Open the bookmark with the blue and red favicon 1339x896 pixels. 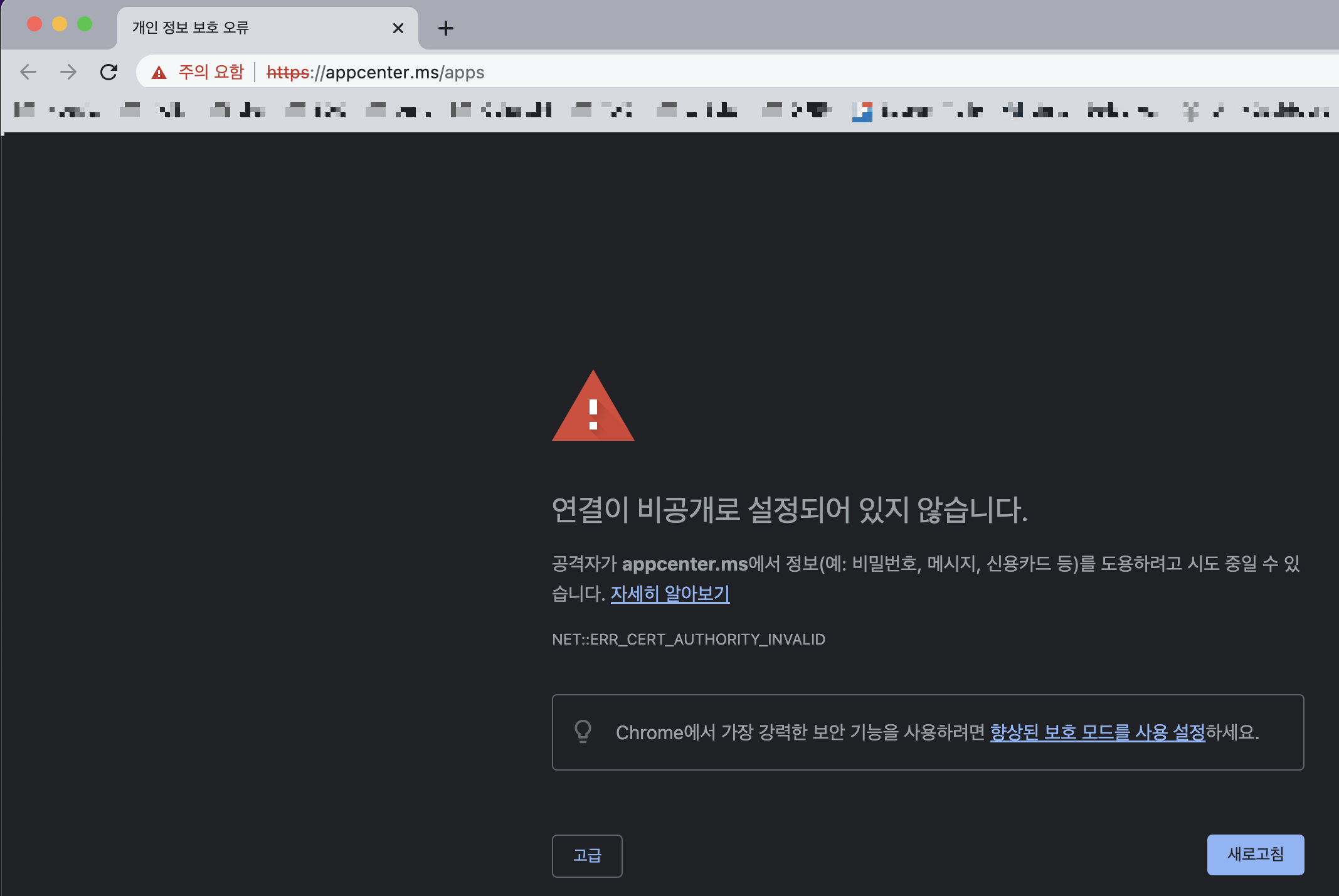[x=862, y=111]
